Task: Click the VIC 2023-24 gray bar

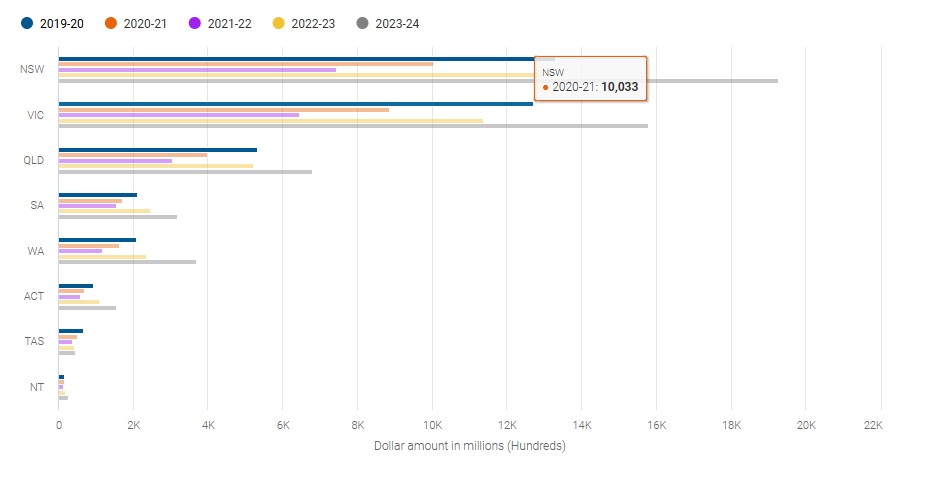Action: pos(352,126)
